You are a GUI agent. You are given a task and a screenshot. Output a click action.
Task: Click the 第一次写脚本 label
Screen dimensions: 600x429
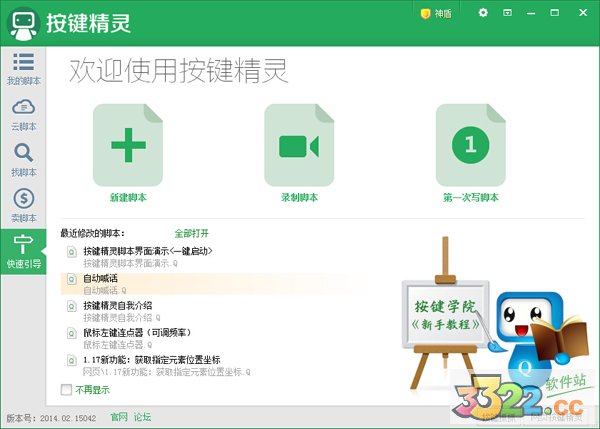pos(471,197)
